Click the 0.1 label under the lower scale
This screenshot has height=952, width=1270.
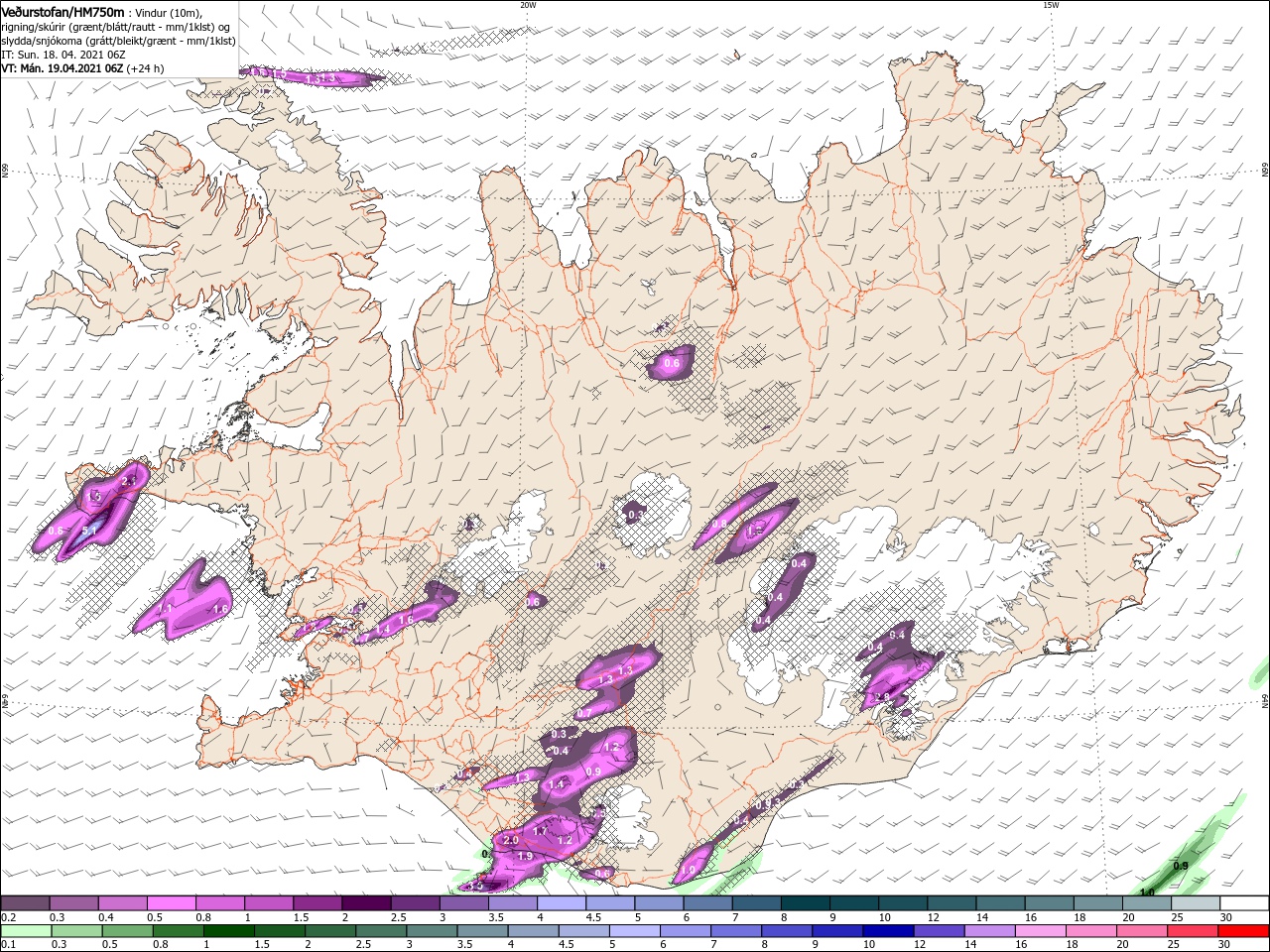click(8, 945)
